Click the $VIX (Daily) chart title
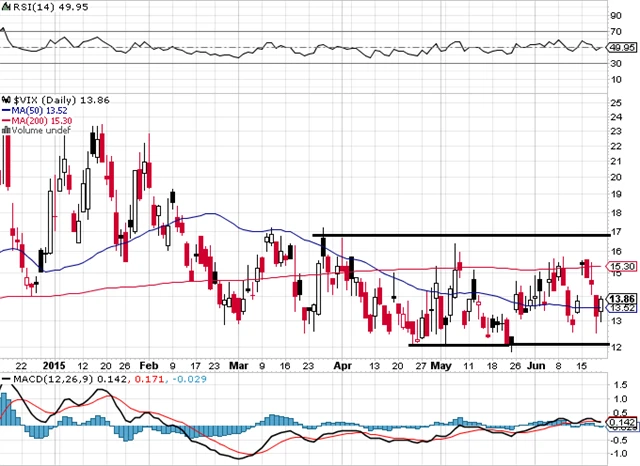This screenshot has width=640, height=466. click(48, 100)
